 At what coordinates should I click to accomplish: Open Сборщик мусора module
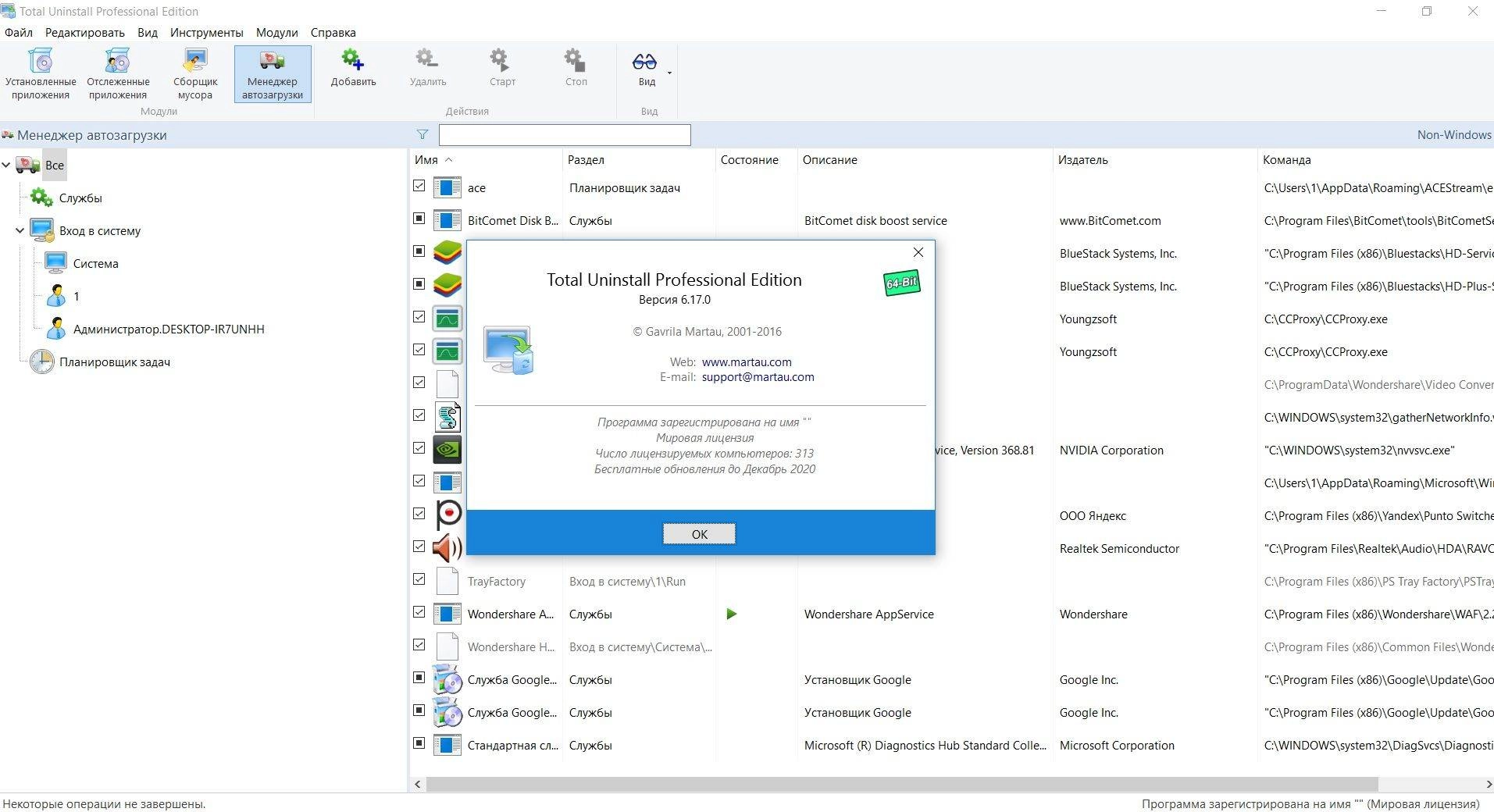click(x=195, y=73)
